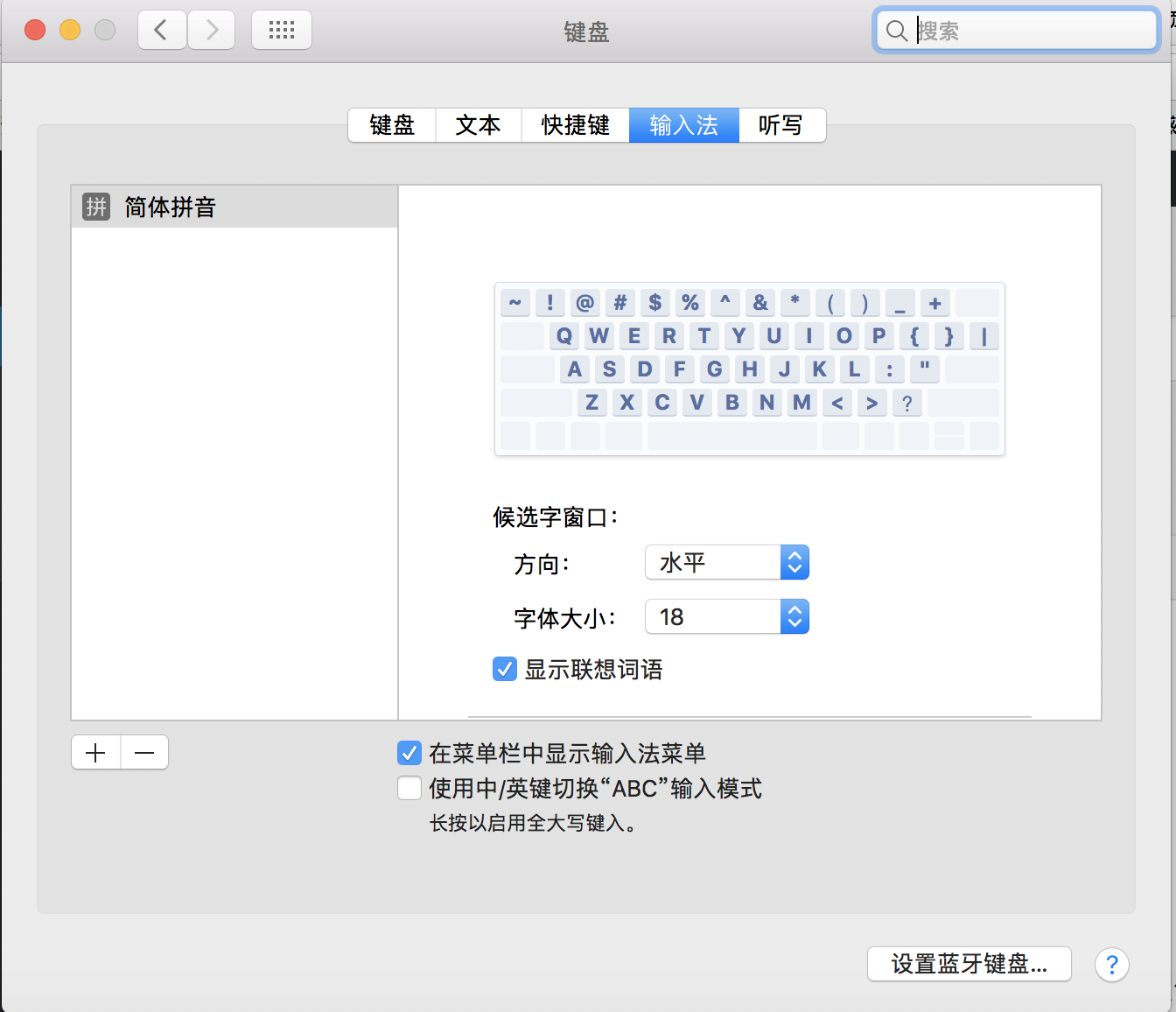Remove input source with minus button
Viewport: 1176px width, 1012px height.
[144, 753]
